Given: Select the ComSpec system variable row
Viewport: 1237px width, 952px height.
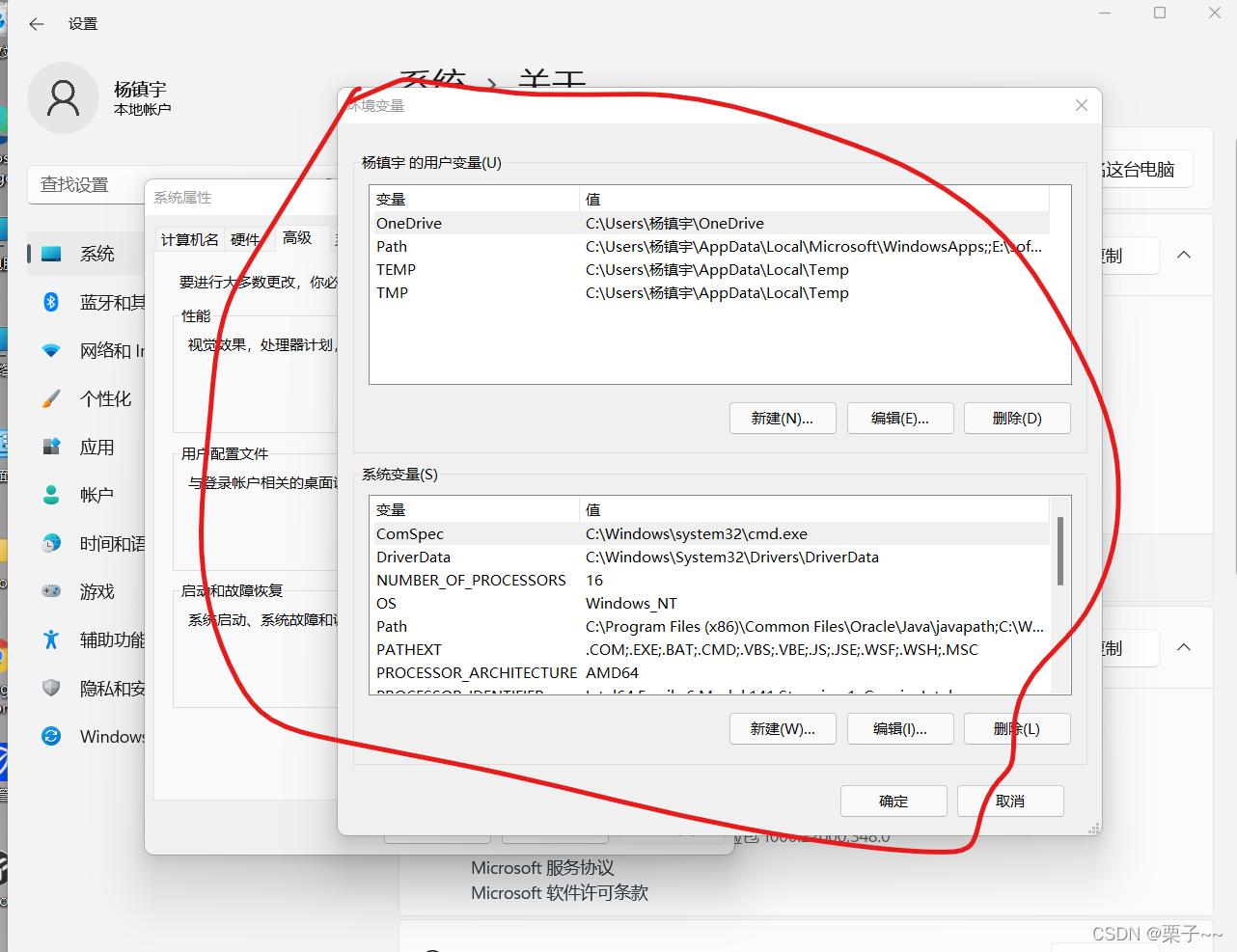Looking at the screenshot, I should click(x=709, y=534).
